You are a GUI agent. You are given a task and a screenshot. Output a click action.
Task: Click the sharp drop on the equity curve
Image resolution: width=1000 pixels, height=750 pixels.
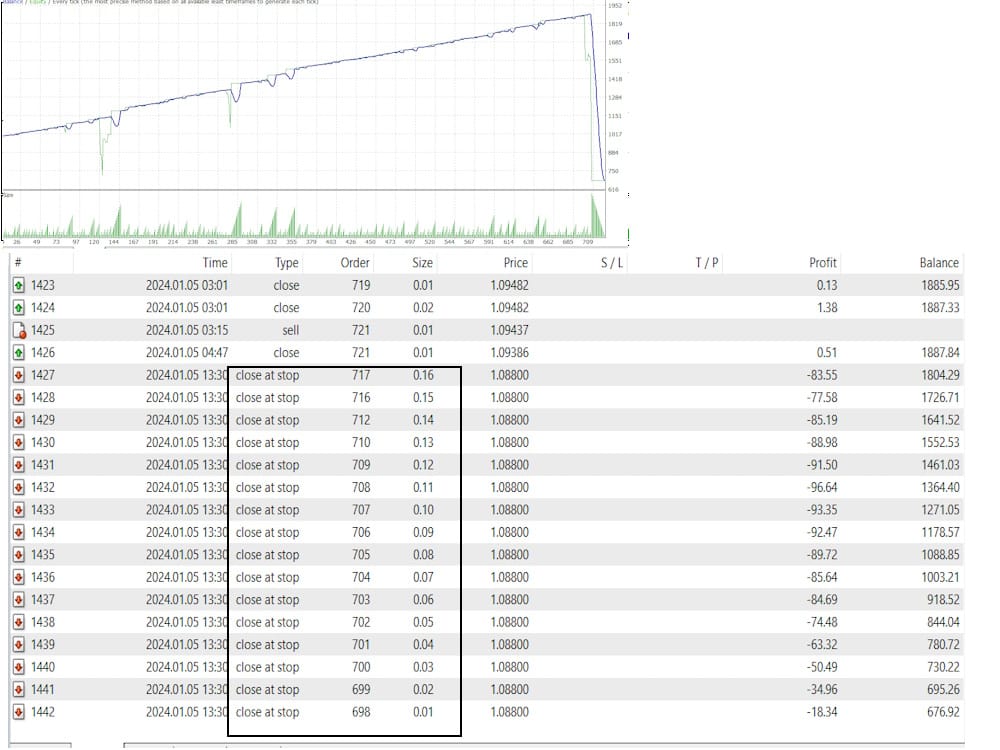coord(593,100)
